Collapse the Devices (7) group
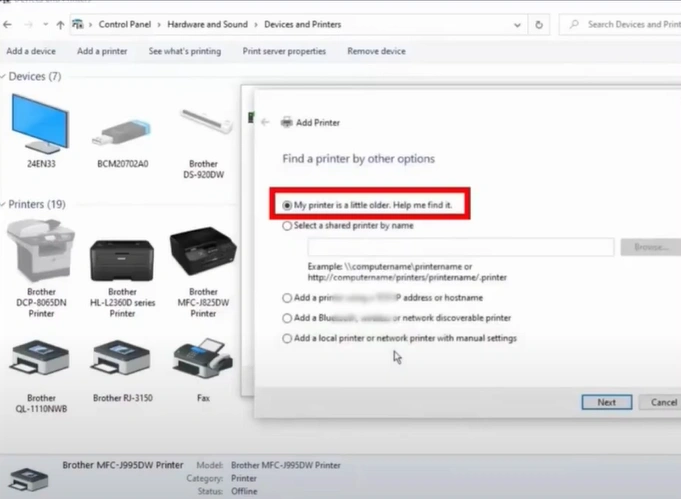Viewport: 681px width, 499px height. 5,77
